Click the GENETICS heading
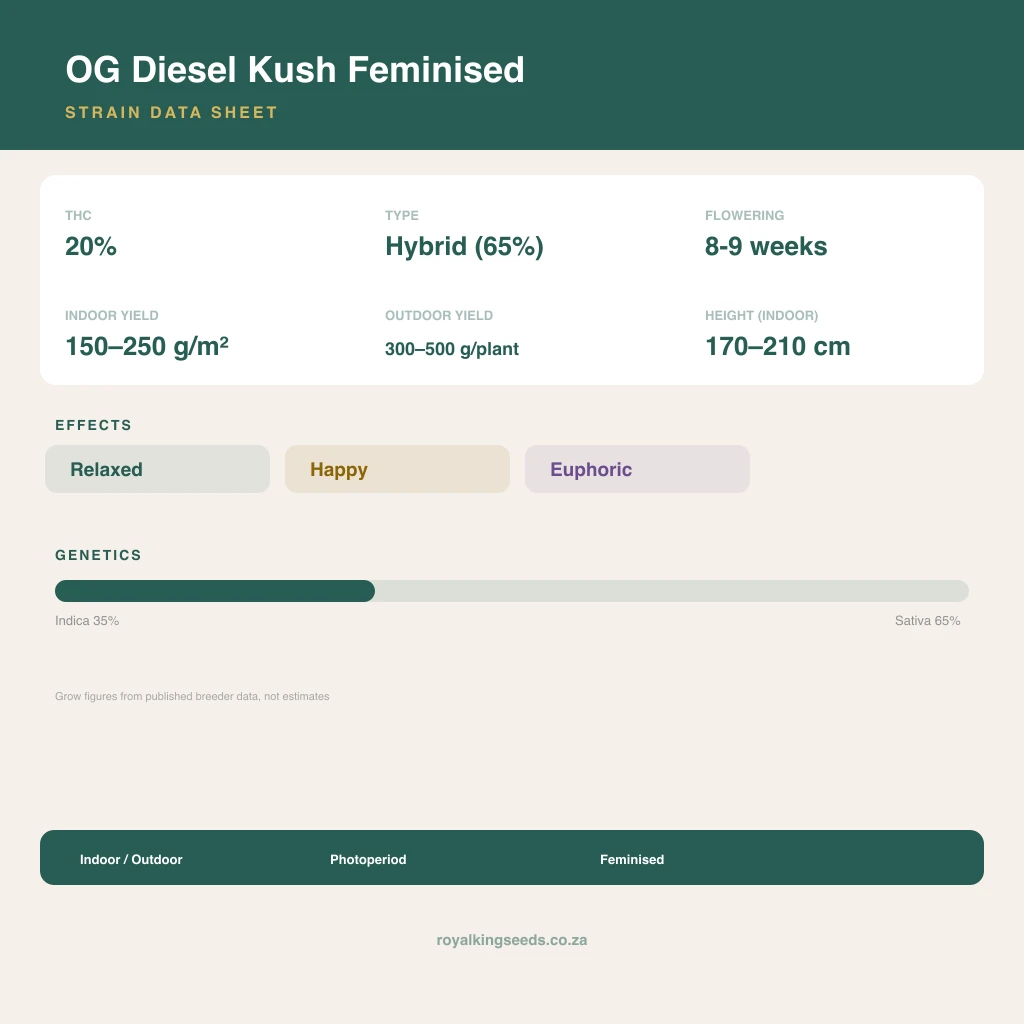Image resolution: width=1024 pixels, height=1024 pixels. (x=99, y=555)
